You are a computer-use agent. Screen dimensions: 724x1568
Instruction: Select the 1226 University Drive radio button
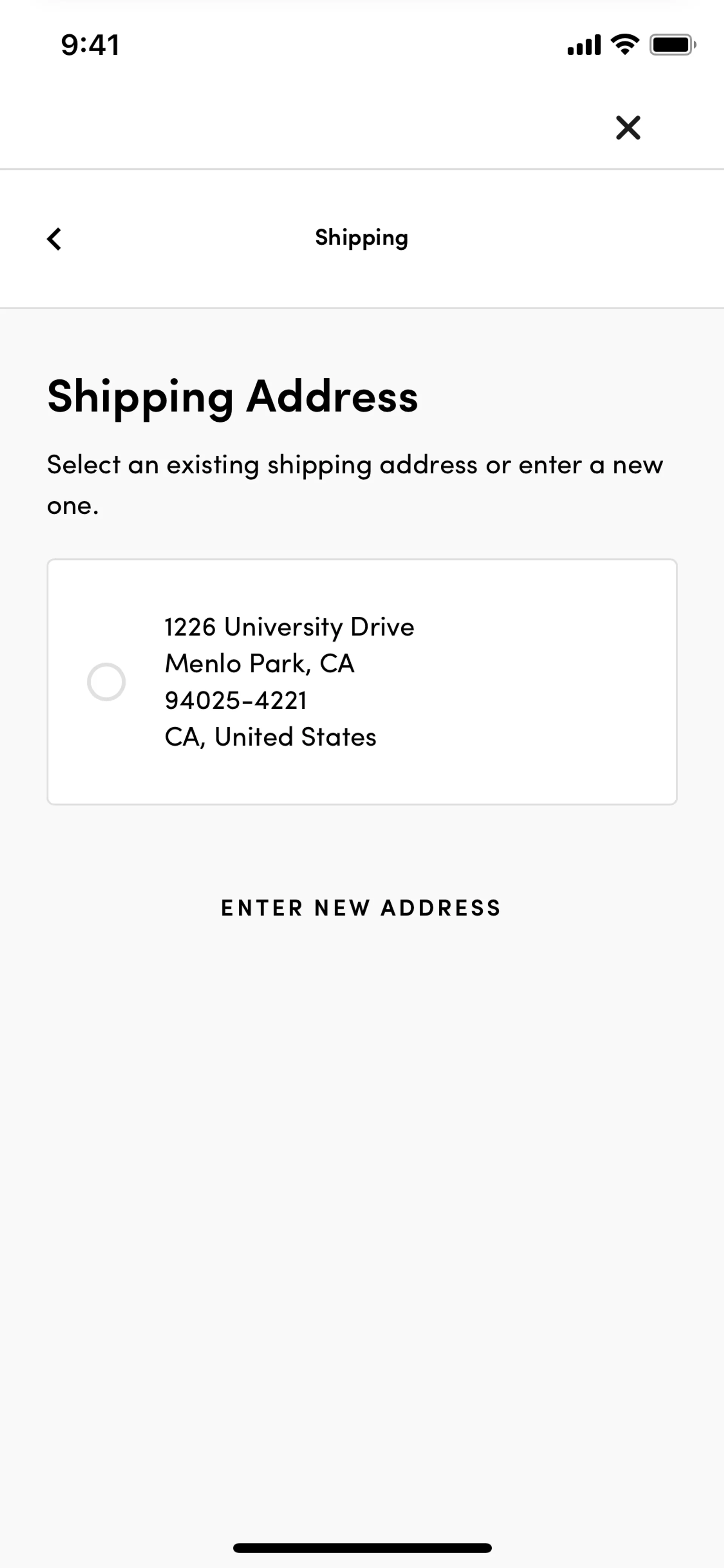tap(106, 682)
